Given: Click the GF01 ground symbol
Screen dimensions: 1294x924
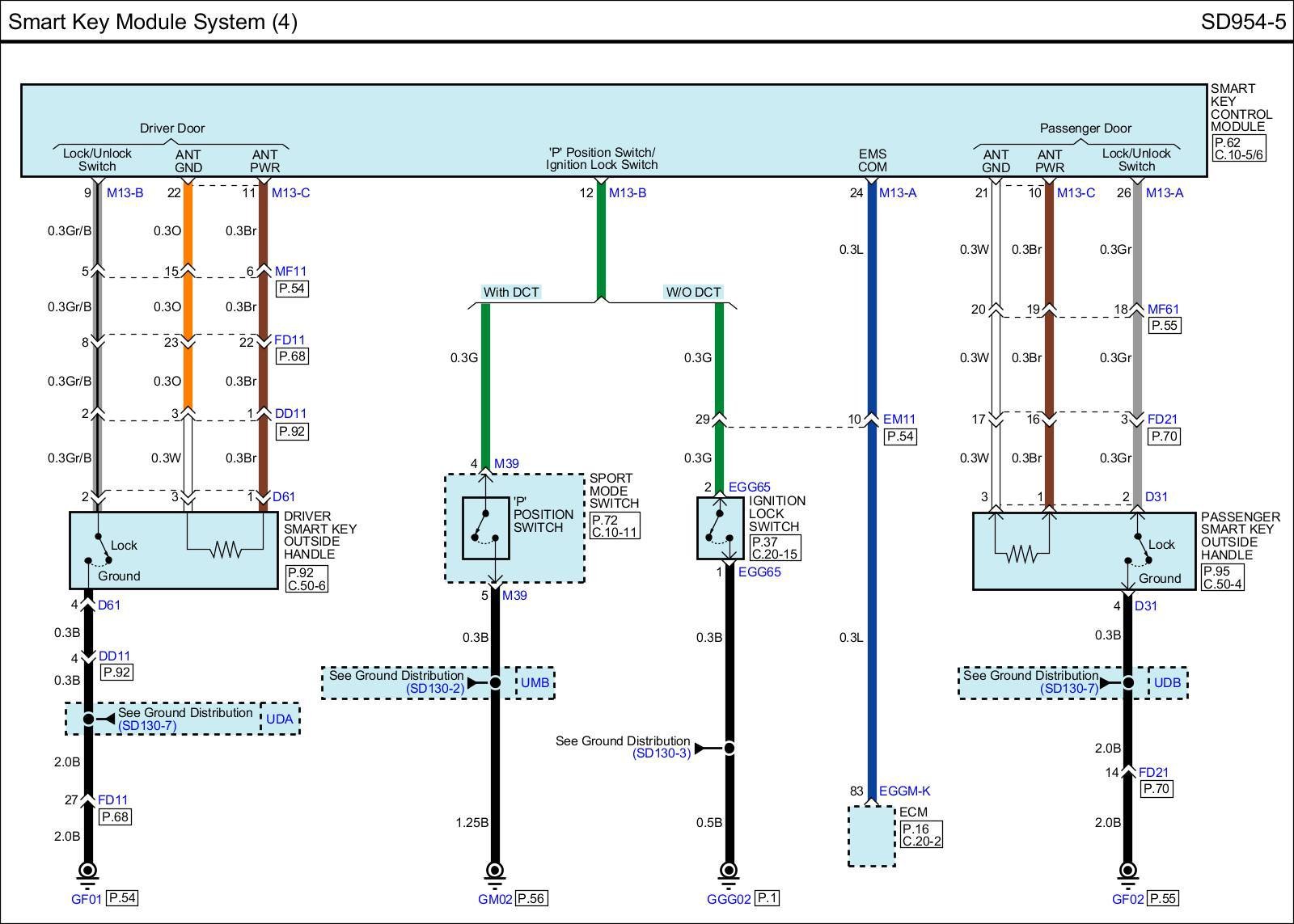Looking at the screenshot, I should pyautogui.click(x=88, y=871).
